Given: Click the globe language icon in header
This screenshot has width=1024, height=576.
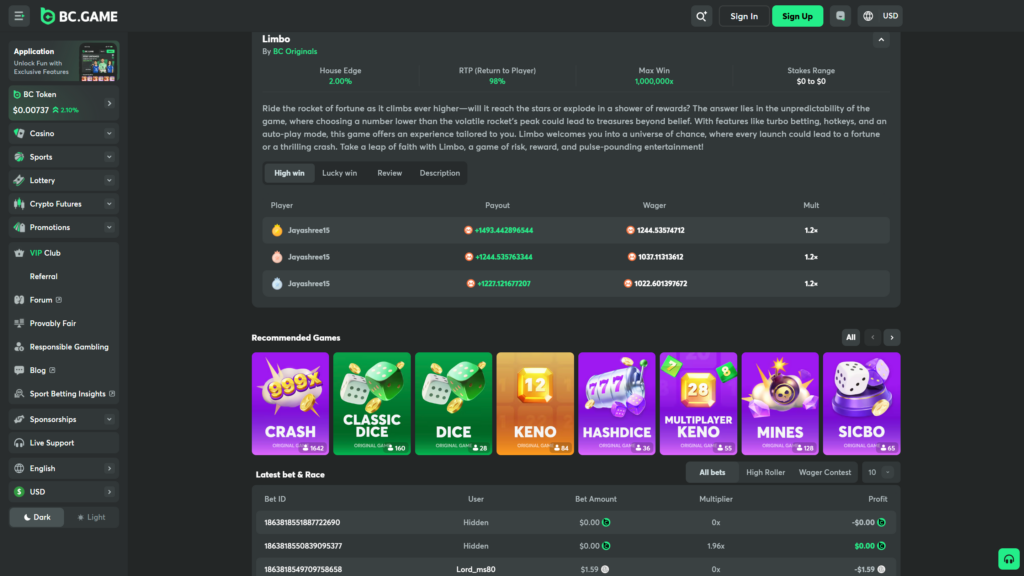Looking at the screenshot, I should pyautogui.click(x=868, y=16).
